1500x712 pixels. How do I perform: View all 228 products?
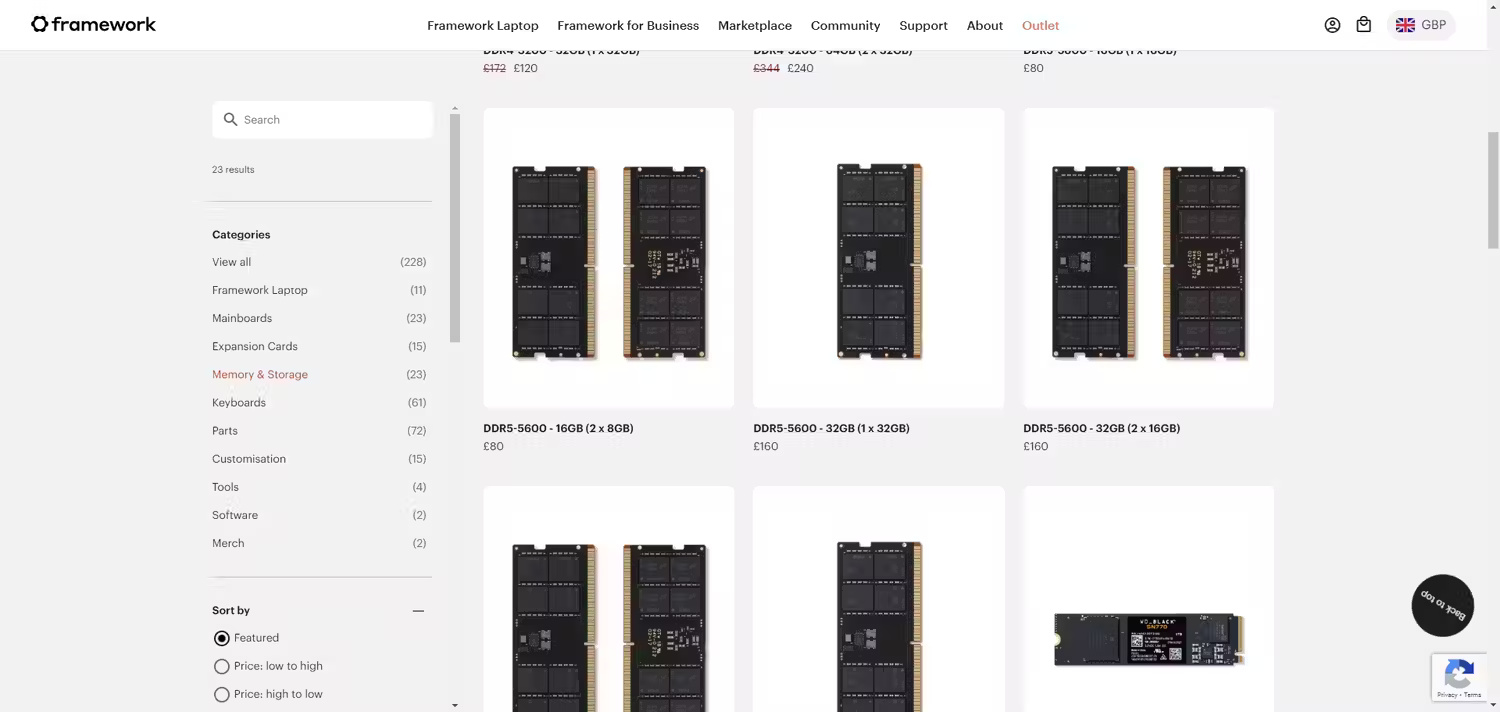(x=231, y=262)
